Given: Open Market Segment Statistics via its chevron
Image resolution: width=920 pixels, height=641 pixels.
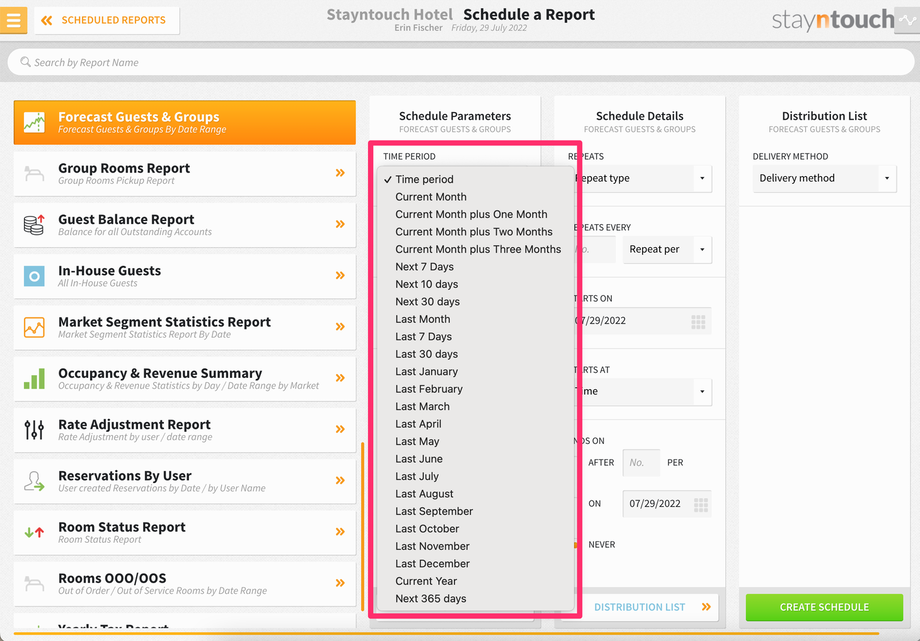Looking at the screenshot, I should [340, 326].
